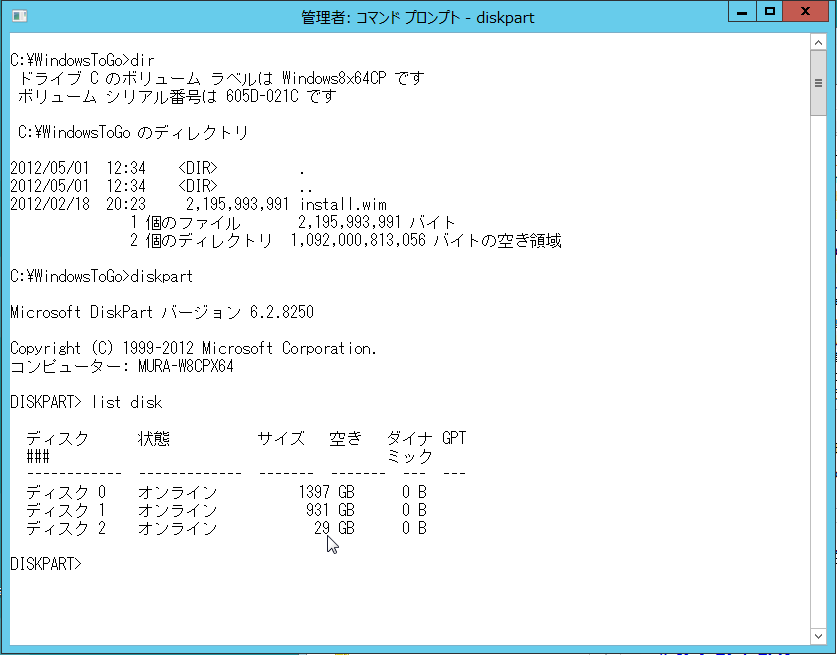Click the 29 GB size value
The width and height of the screenshot is (837, 655).
(x=334, y=528)
